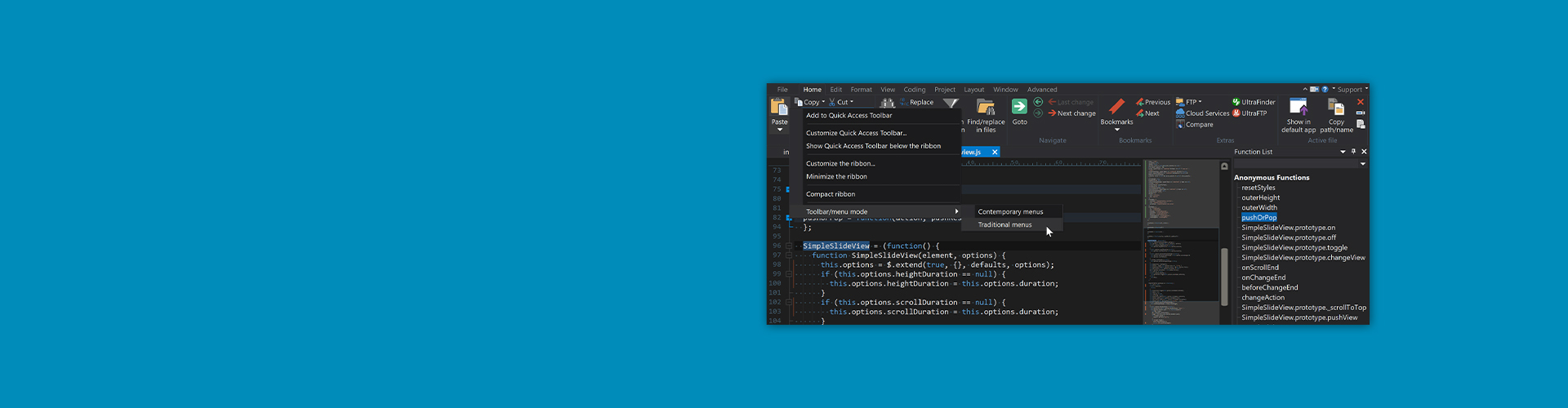
Task: Click the Compare button
Action: tap(1194, 125)
